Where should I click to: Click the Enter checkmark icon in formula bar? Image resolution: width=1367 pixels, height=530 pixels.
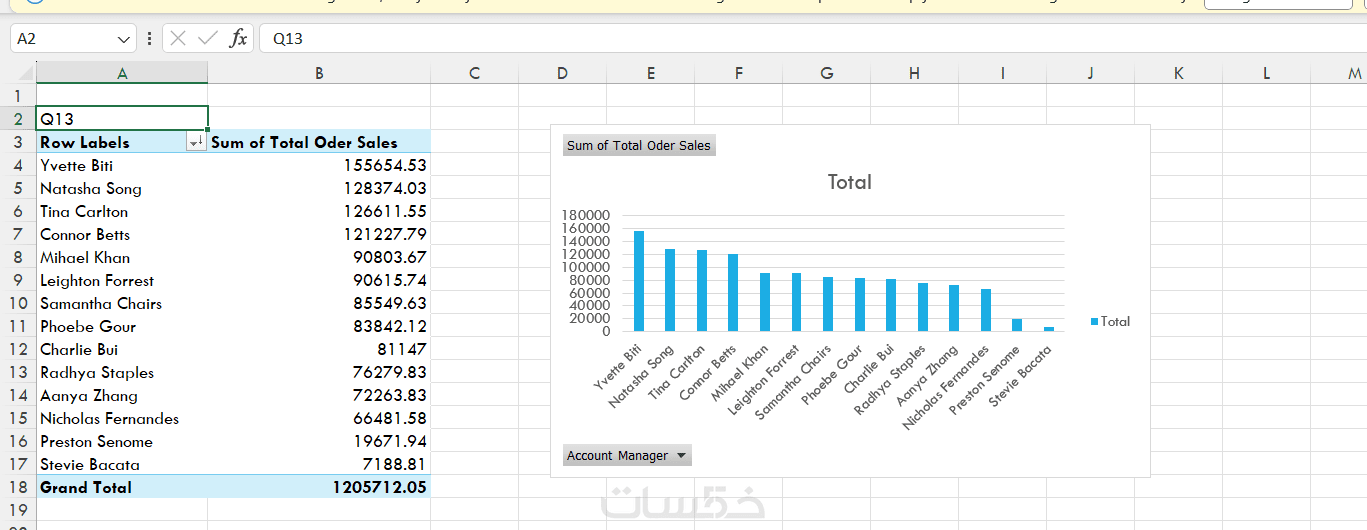(x=208, y=38)
